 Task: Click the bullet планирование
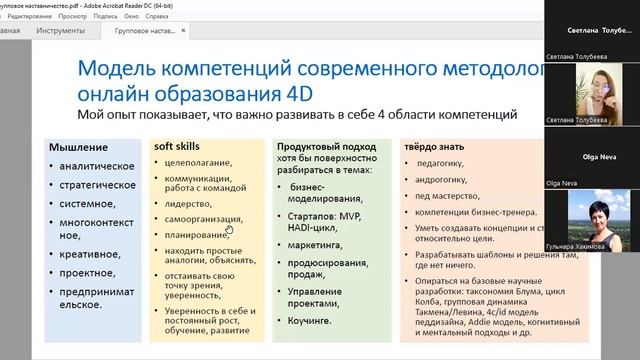[196, 235]
